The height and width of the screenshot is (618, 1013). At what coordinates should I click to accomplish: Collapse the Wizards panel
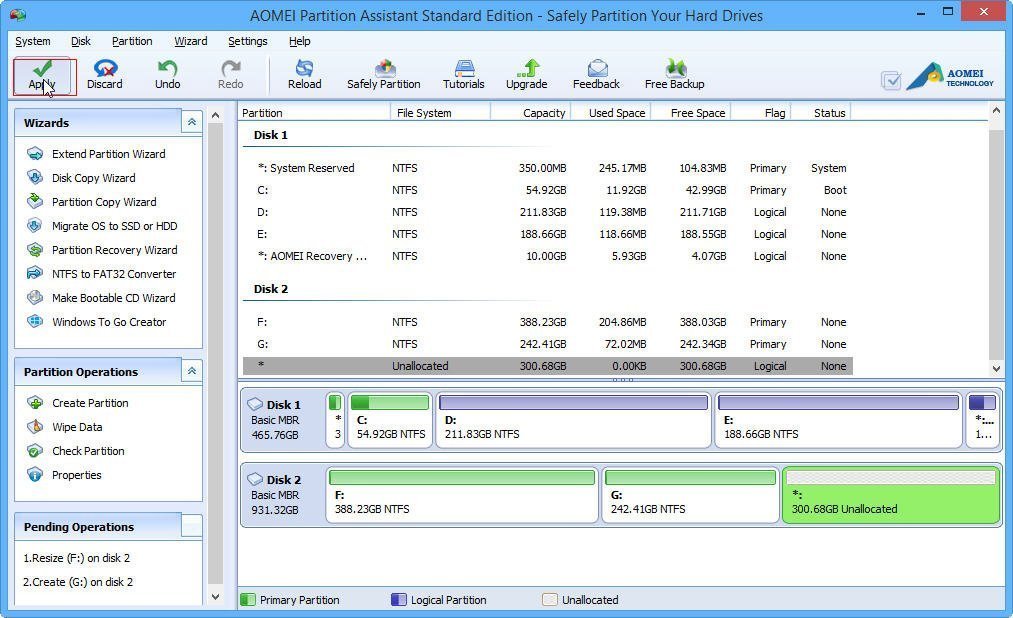(192, 122)
